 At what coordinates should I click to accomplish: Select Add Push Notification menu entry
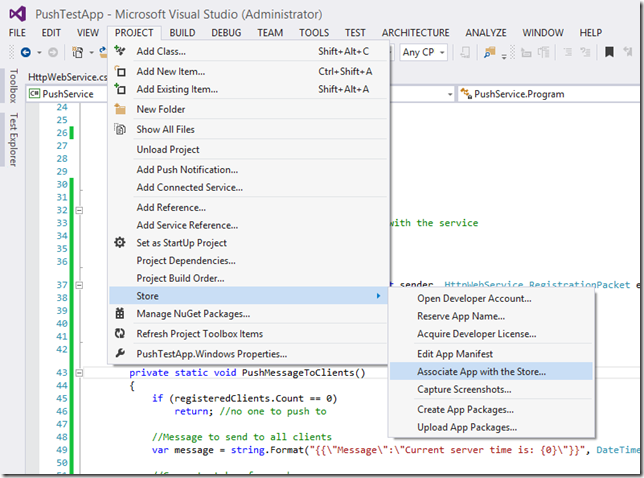tap(248, 170)
